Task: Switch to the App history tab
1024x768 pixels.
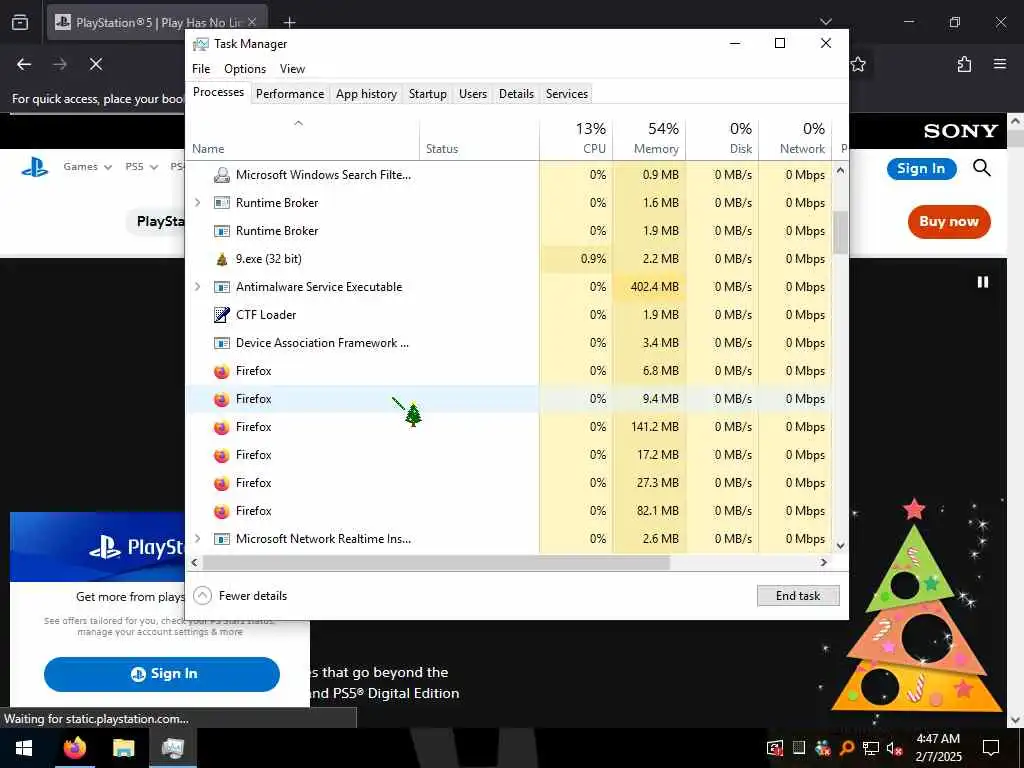Action: 366,94
